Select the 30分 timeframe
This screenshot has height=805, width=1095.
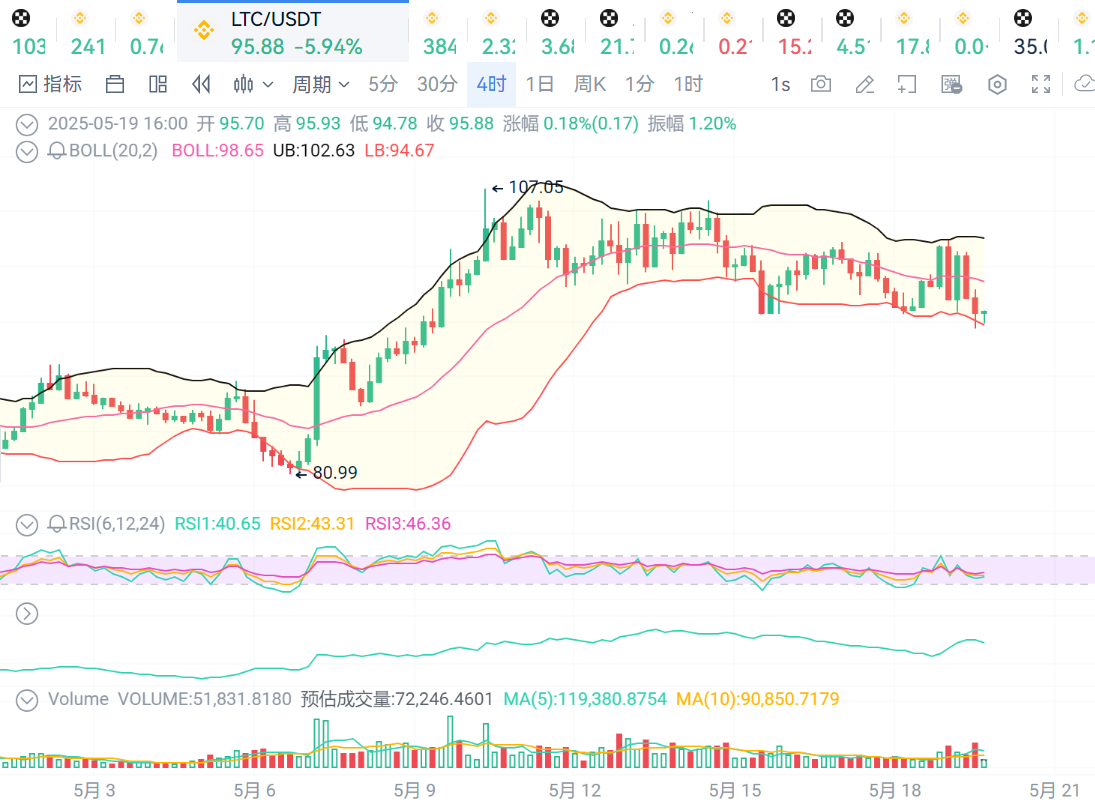click(x=437, y=84)
